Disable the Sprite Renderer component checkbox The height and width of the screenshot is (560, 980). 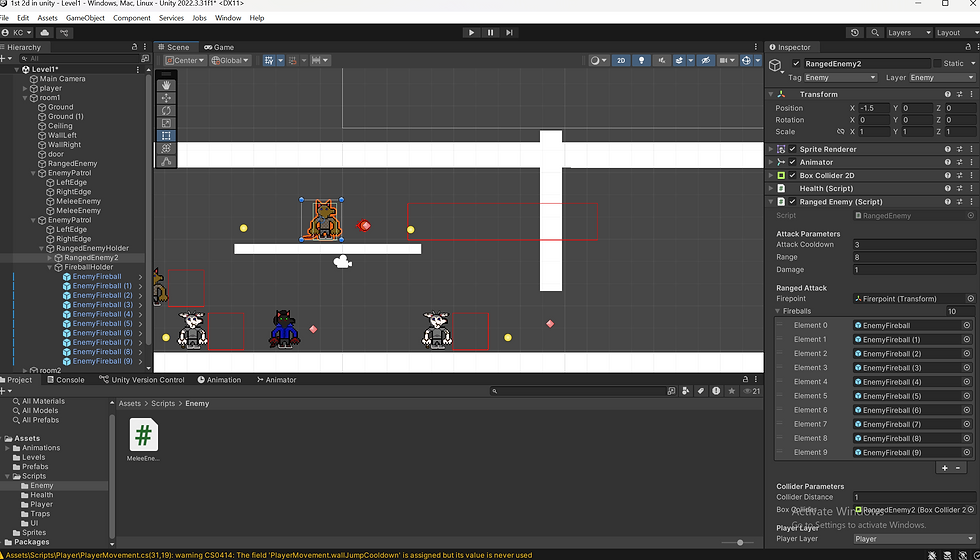792,149
